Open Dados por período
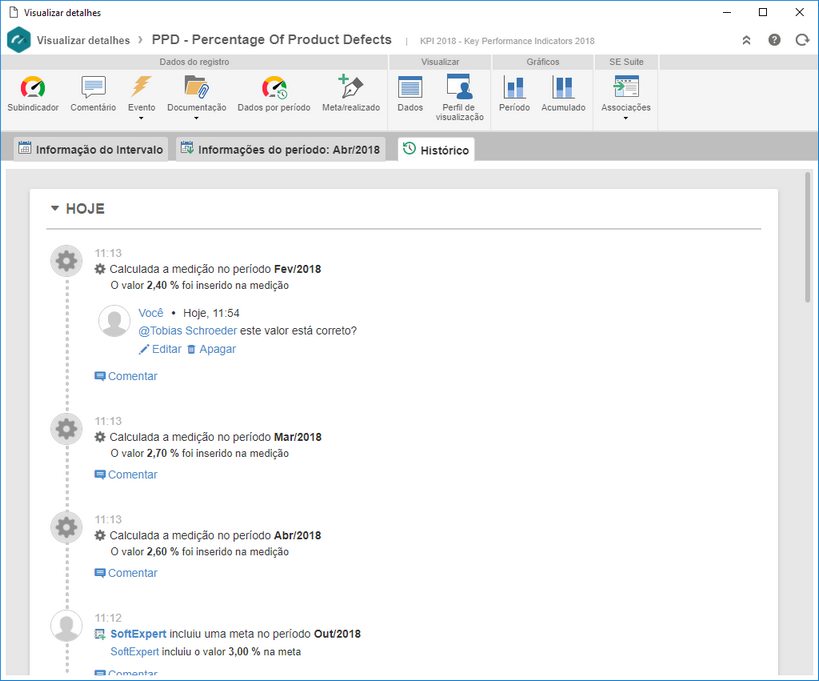The image size is (819, 681). [274, 94]
